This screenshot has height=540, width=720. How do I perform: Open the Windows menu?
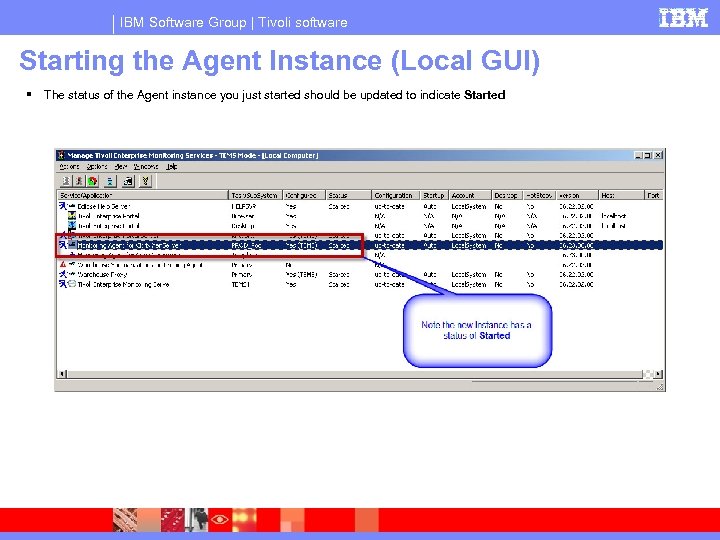[x=146, y=167]
